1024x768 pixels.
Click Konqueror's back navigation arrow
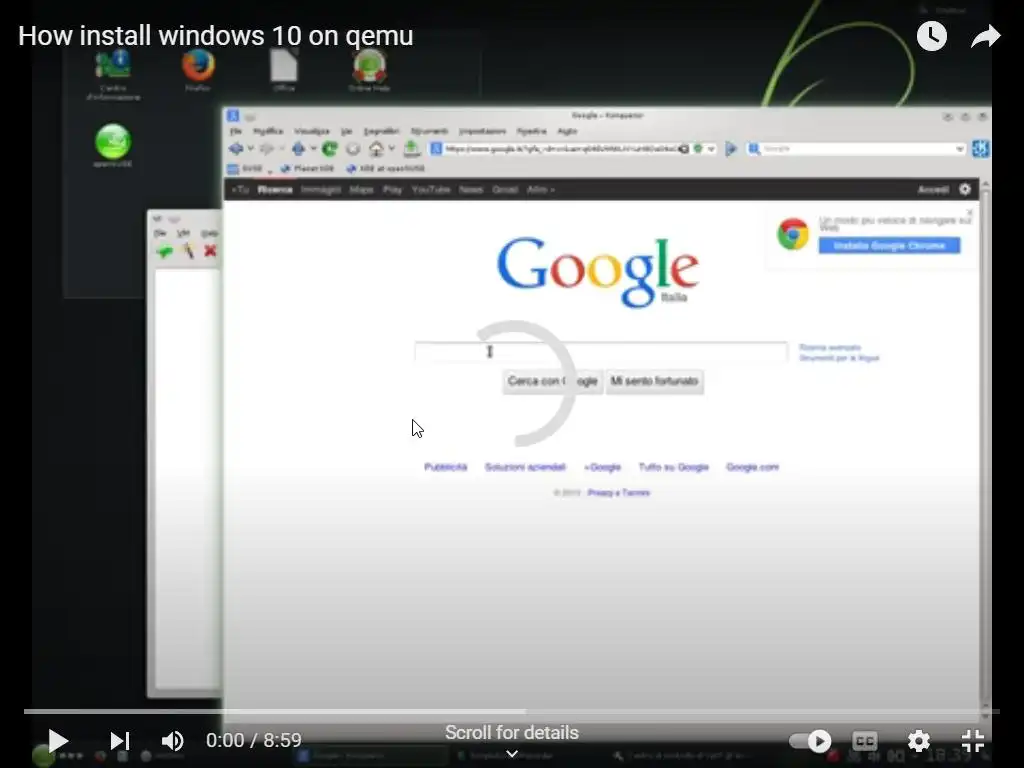236,149
